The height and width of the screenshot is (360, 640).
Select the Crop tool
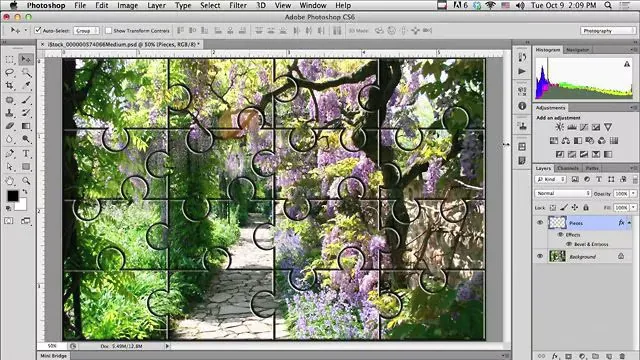[x=10, y=85]
